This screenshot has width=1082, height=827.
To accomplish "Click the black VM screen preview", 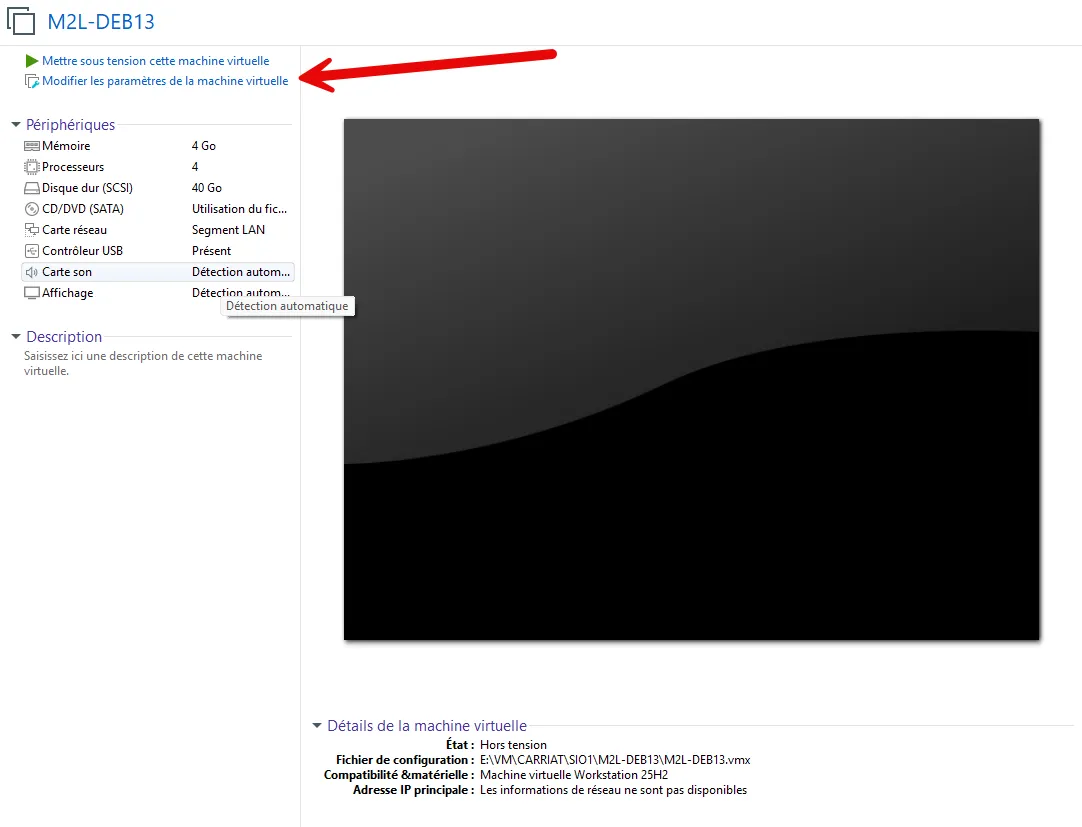I will point(691,380).
